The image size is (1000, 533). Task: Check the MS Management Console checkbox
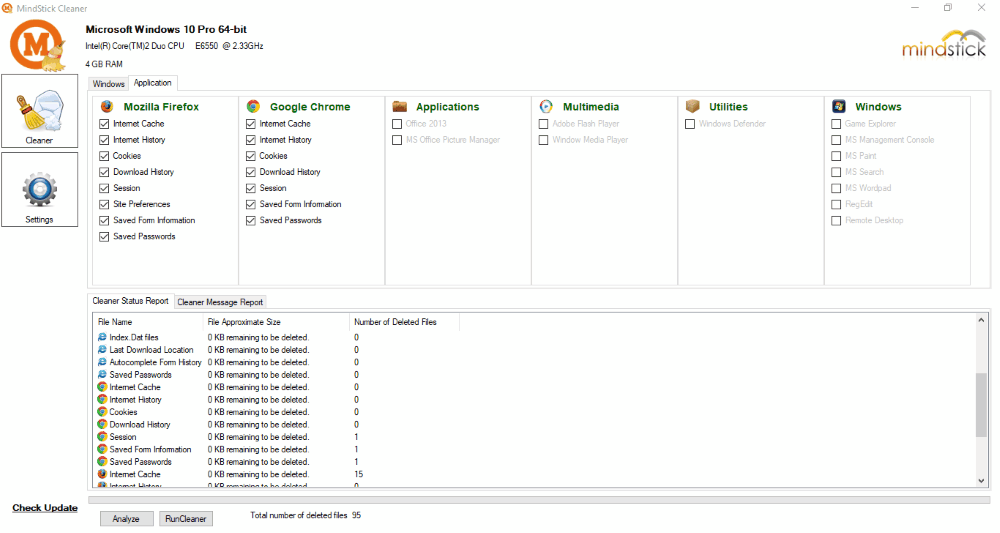836,140
